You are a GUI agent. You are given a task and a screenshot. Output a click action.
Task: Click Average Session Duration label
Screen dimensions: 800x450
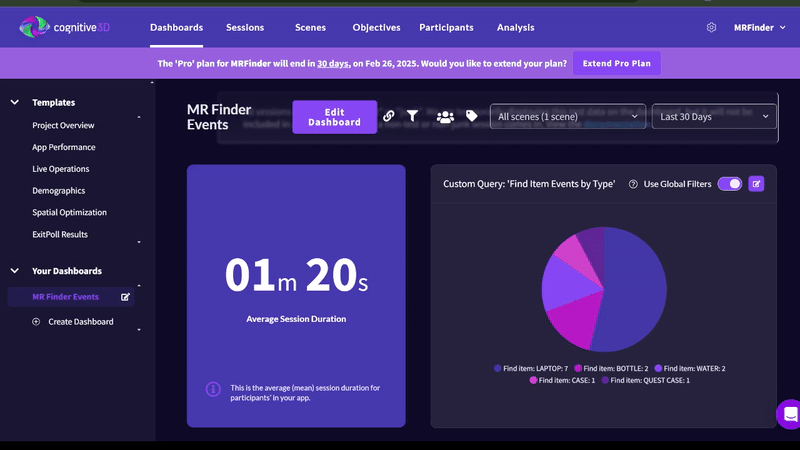tap(296, 319)
